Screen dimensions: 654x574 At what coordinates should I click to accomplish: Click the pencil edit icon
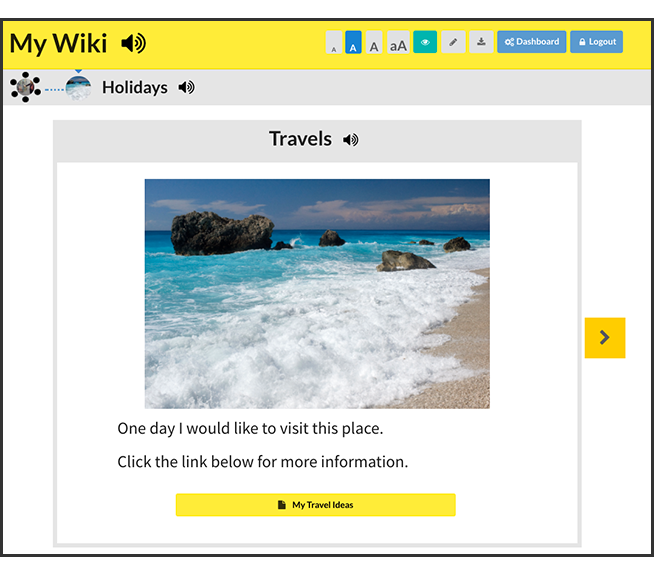(453, 42)
